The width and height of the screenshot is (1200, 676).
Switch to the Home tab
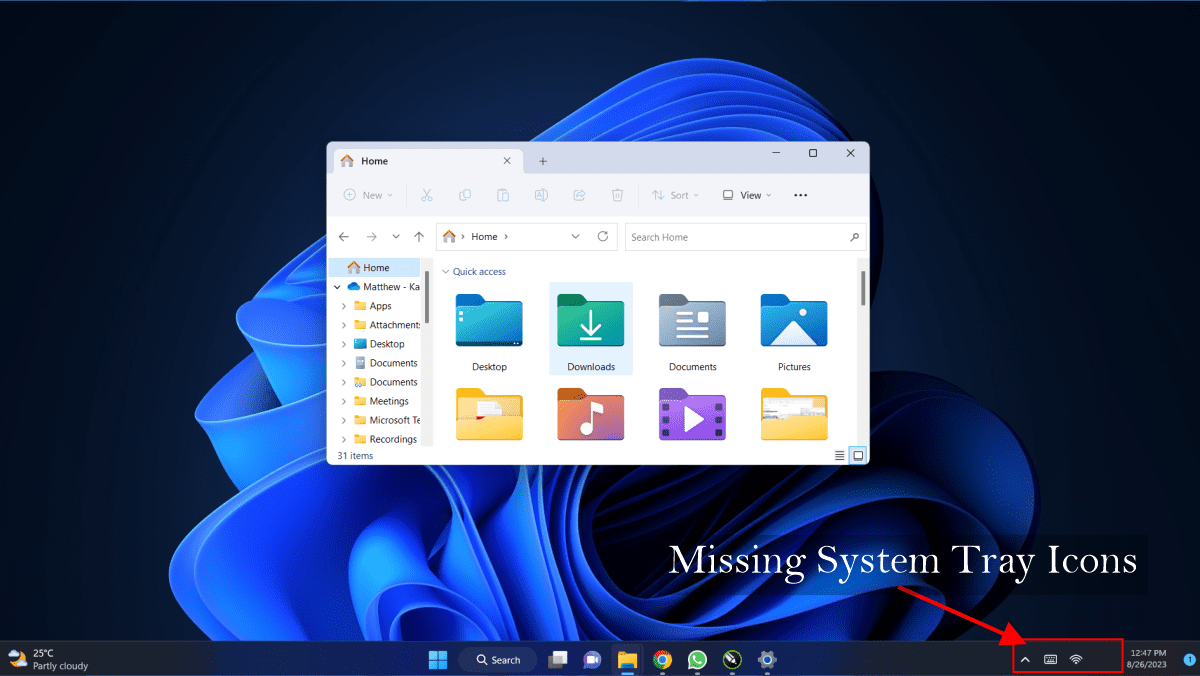click(x=374, y=161)
